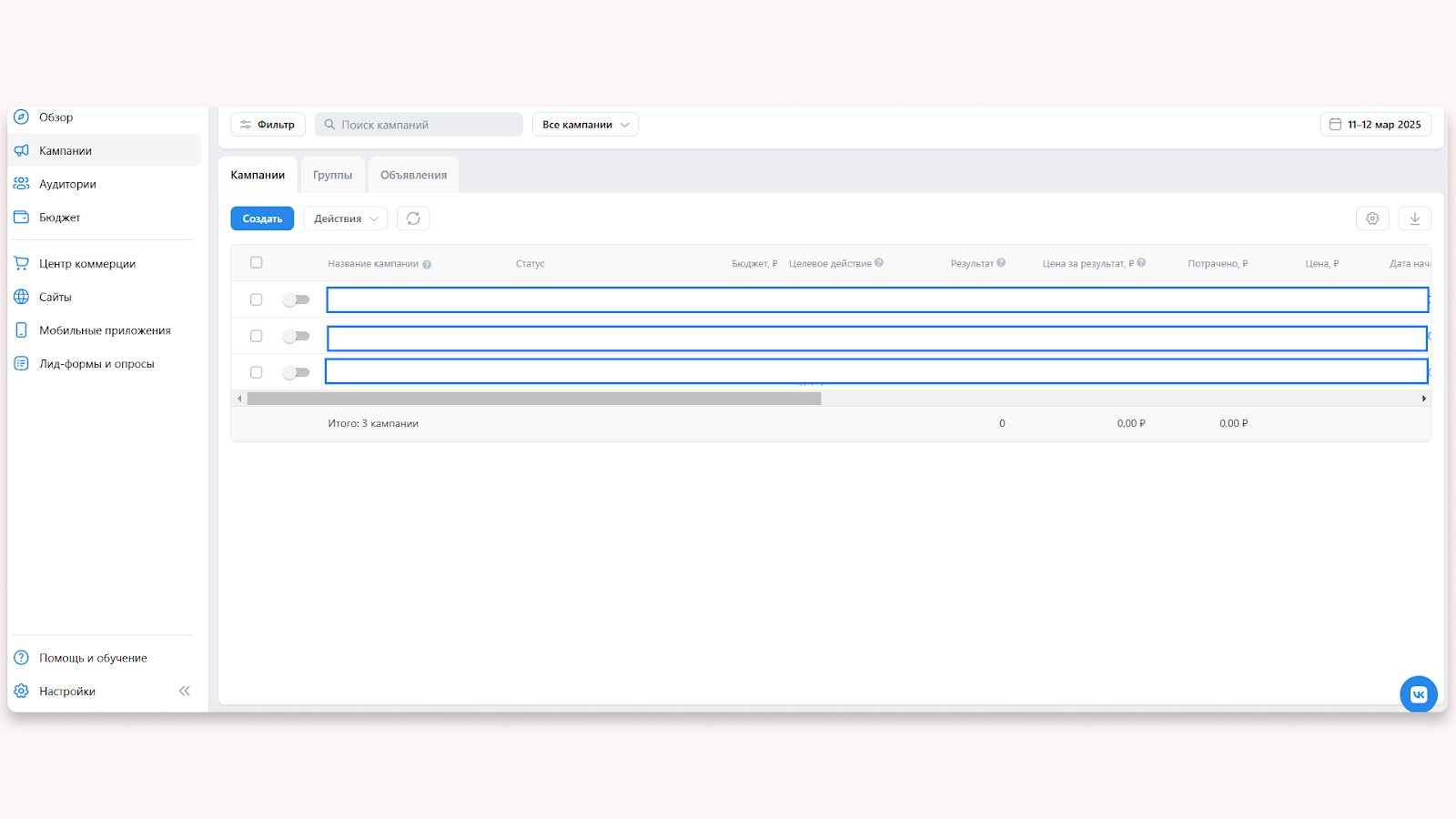This screenshot has width=1456, height=819.
Task: Switch to the Кампании tab
Action: pos(258,175)
